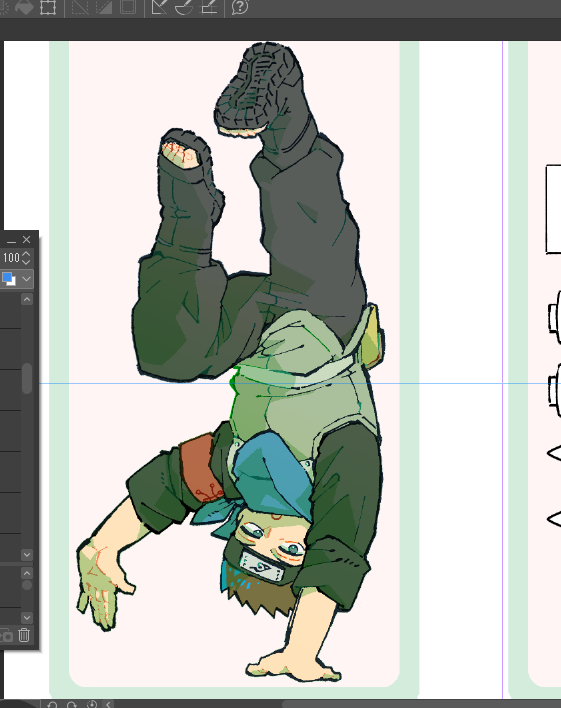Toggle Snap to Ruler icon

(x=159, y=6)
